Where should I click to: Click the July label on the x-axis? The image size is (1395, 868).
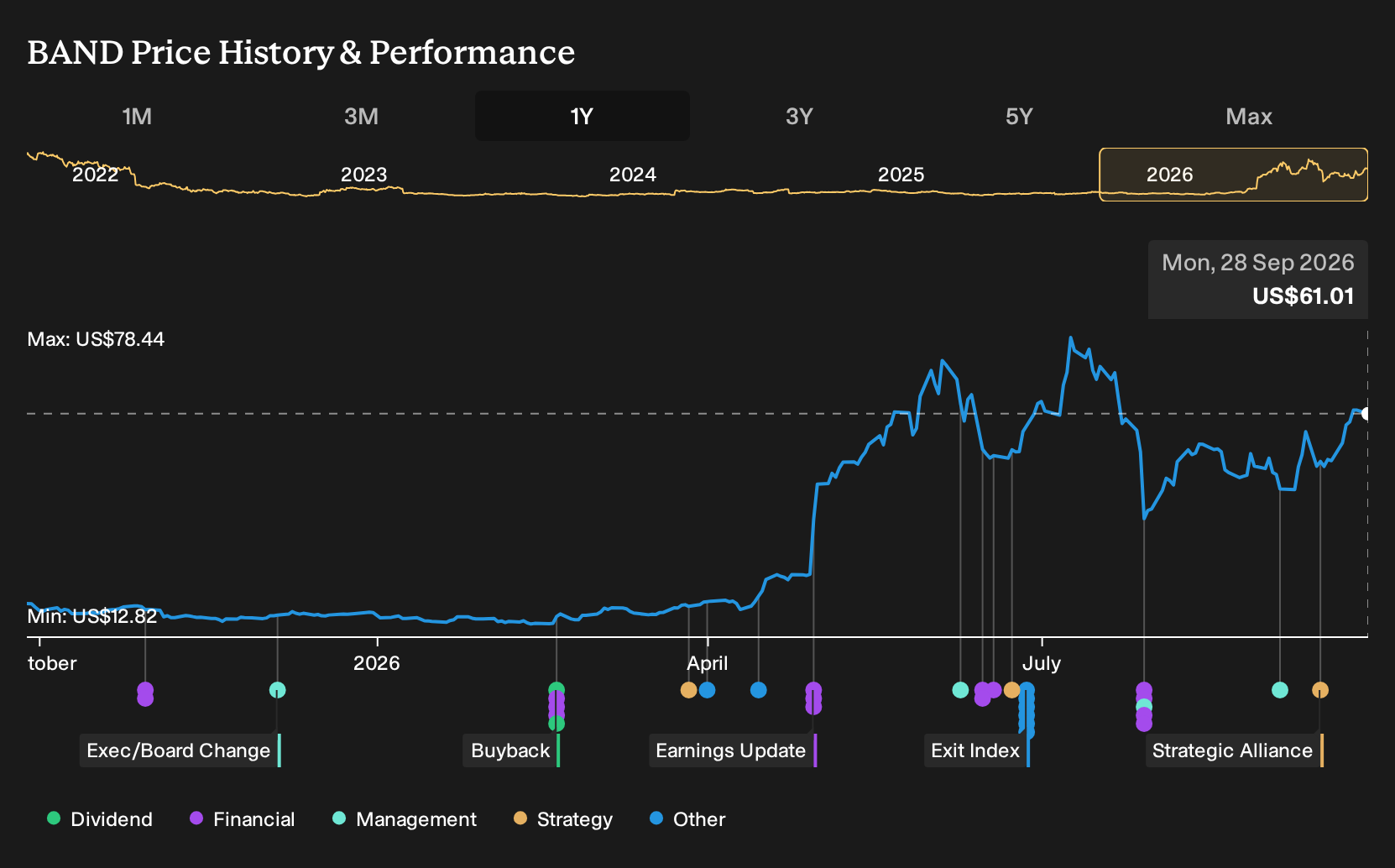pos(1042,663)
